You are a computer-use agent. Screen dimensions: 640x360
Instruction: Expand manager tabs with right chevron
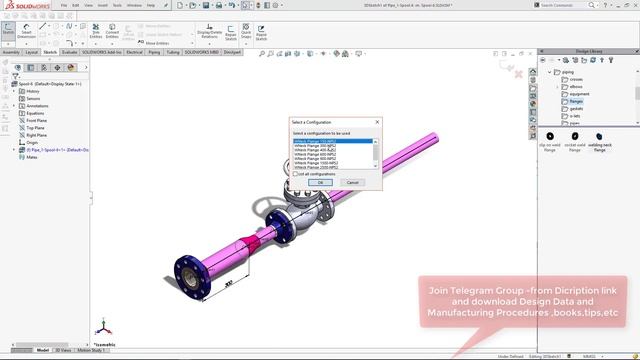(x=86, y=67)
